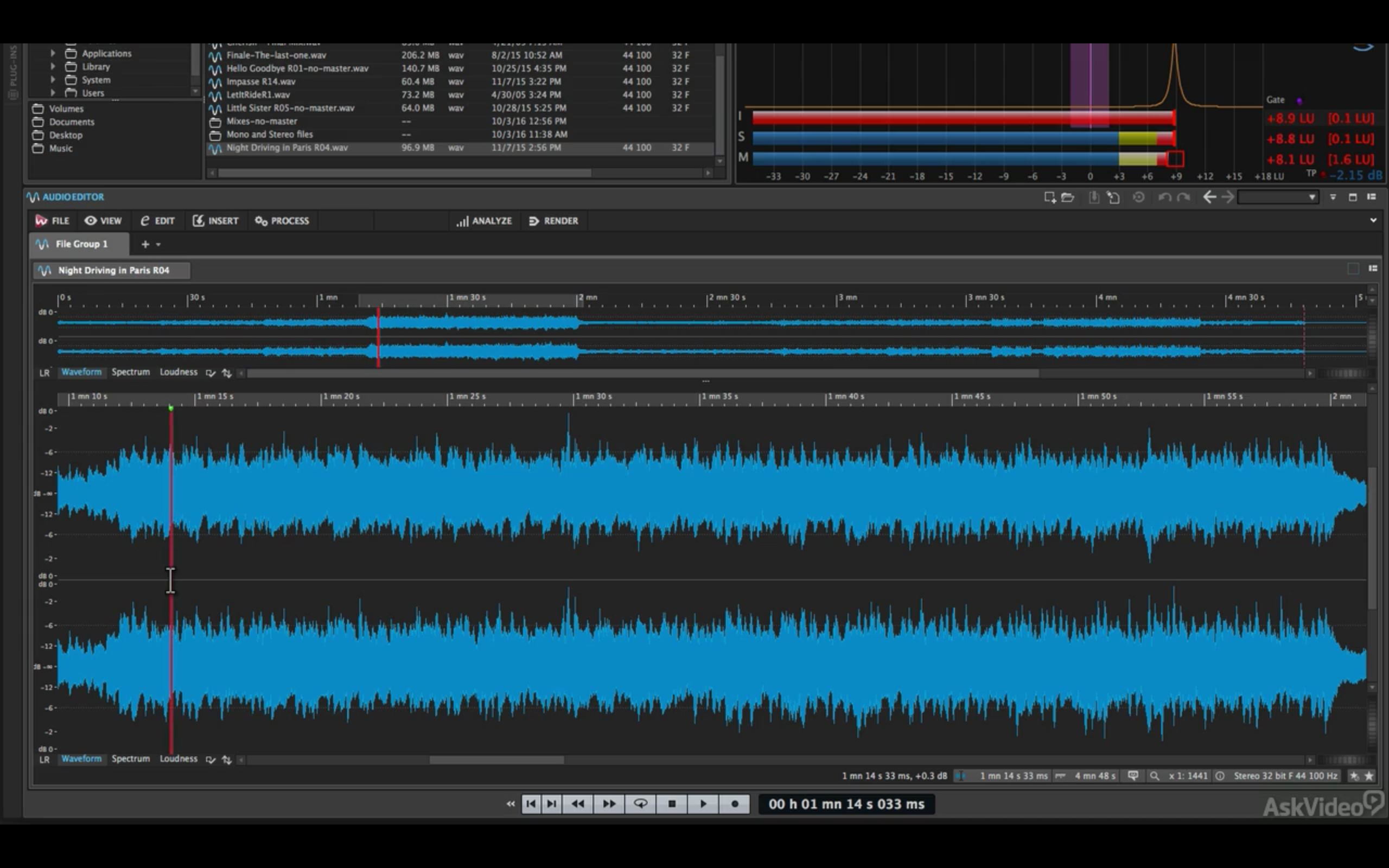The height and width of the screenshot is (868, 1389).
Task: Navigate forwards with the right arrow icon
Action: [1227, 197]
